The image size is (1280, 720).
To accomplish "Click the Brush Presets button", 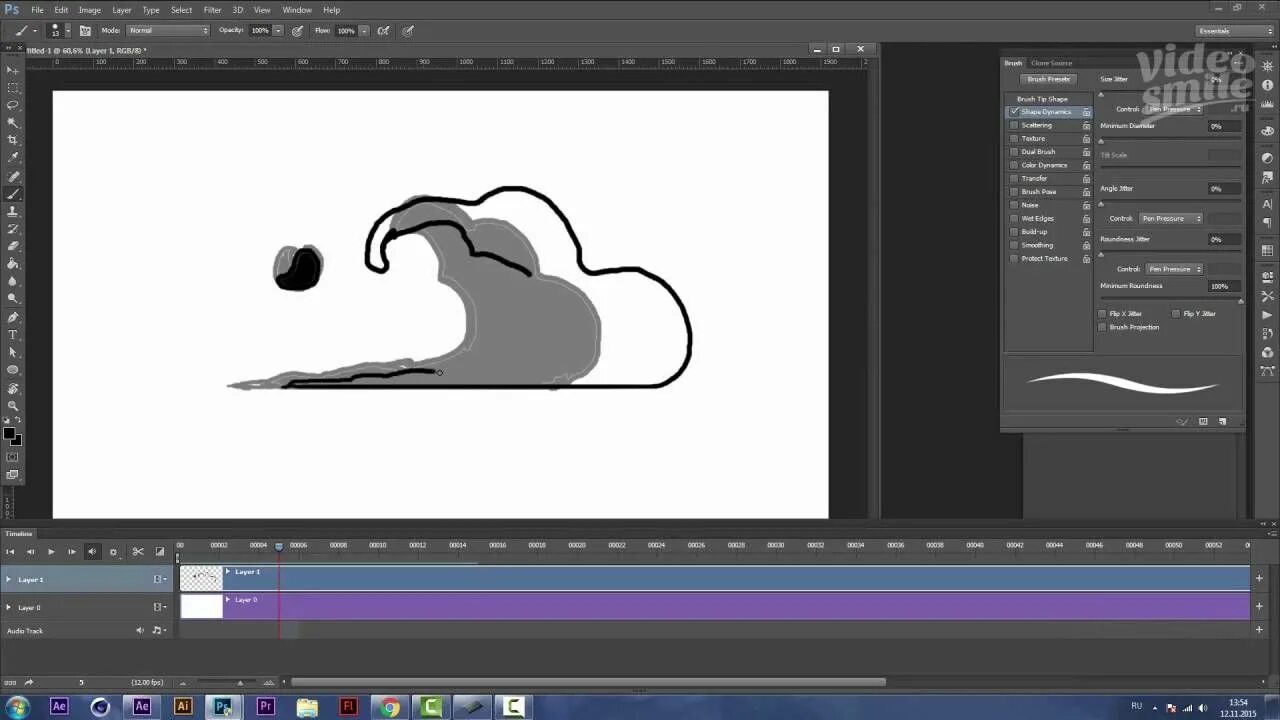I will tap(1049, 79).
